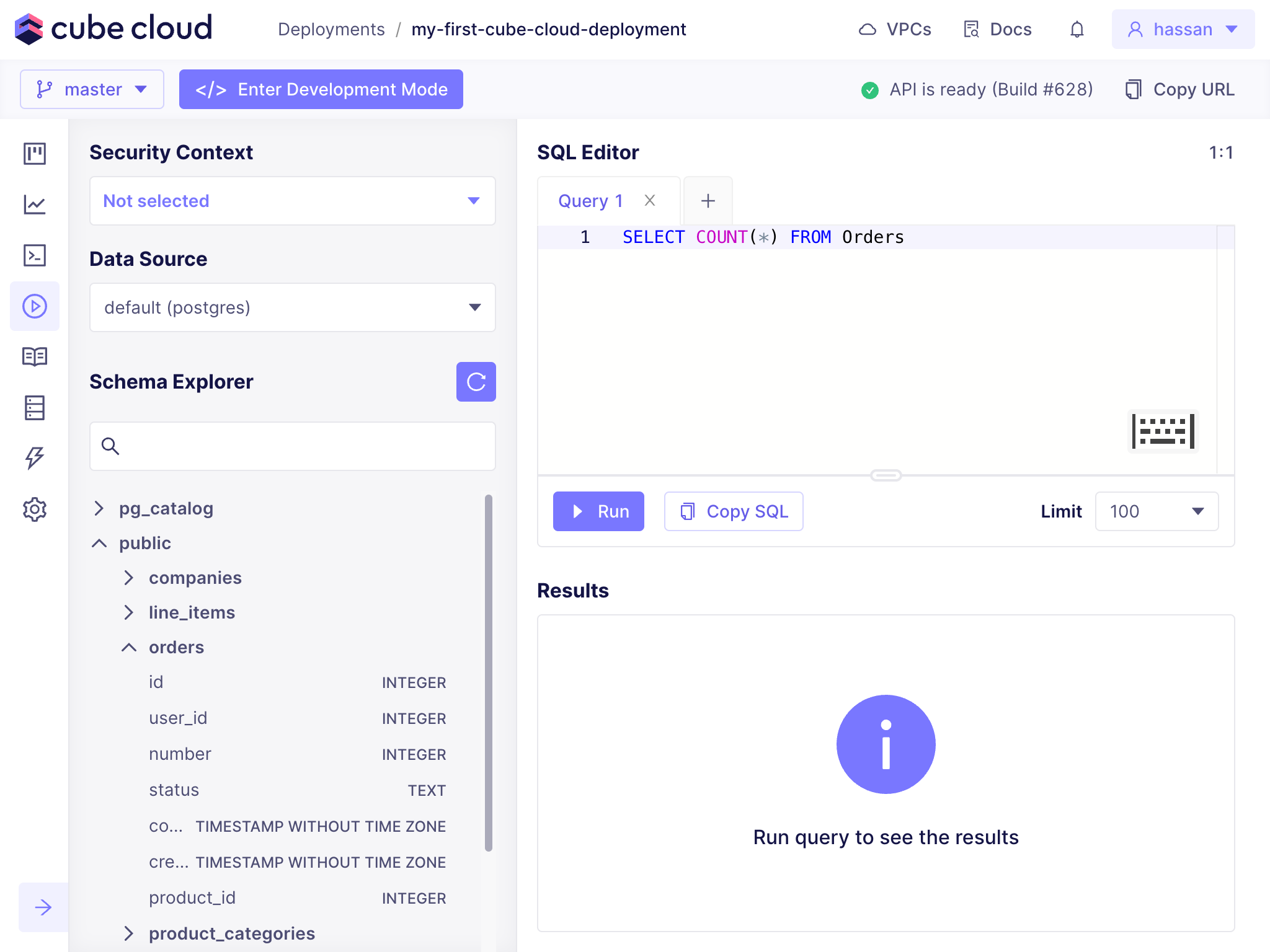This screenshot has width=1270, height=952.
Task: Run the SQL query
Action: pos(598,511)
